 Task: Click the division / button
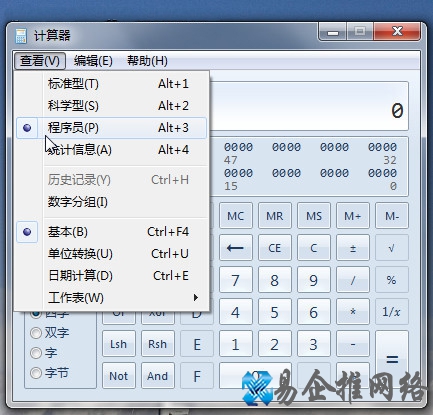click(x=353, y=280)
